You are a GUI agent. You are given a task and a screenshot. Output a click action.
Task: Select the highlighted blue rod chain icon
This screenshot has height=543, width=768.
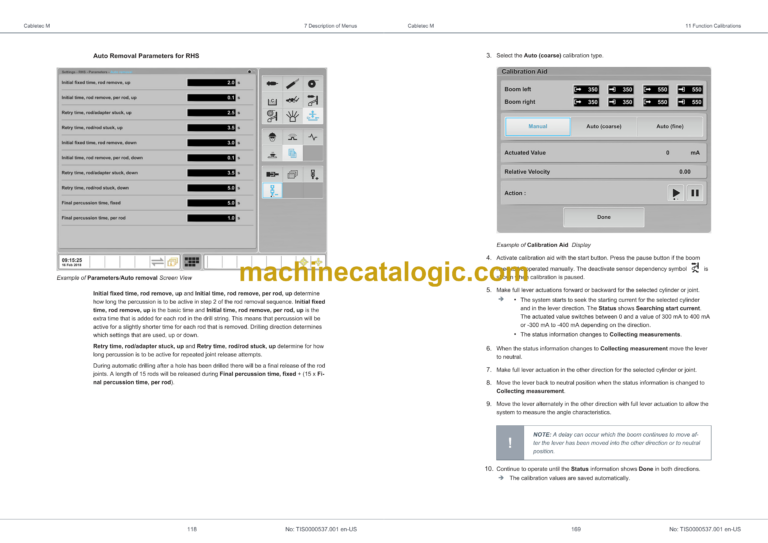(272, 190)
